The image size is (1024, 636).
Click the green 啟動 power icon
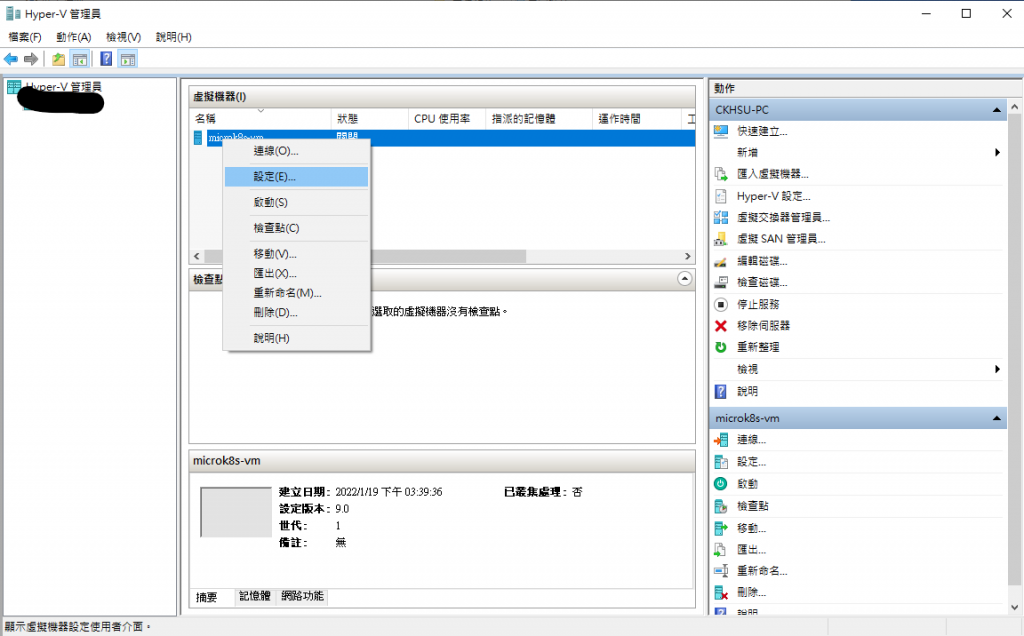721,484
